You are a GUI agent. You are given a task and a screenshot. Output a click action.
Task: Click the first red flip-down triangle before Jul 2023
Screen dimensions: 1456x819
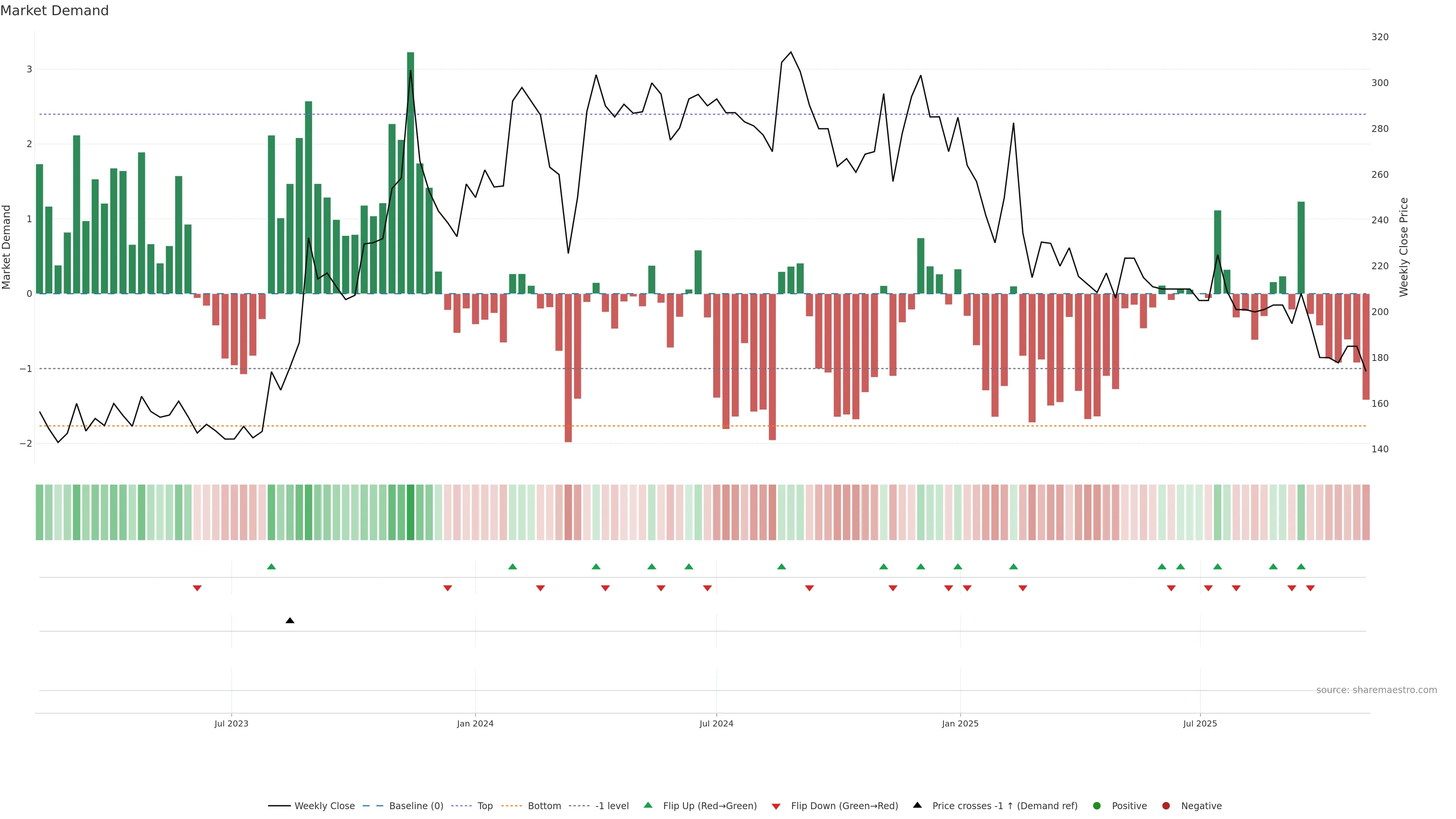pyautogui.click(x=197, y=588)
